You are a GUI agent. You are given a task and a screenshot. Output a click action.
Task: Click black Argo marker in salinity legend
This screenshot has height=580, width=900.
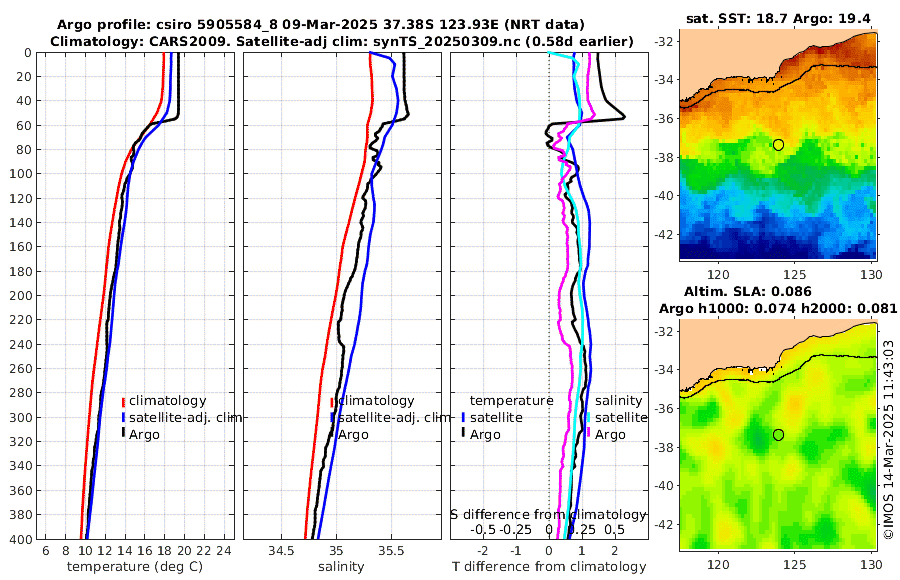point(332,434)
